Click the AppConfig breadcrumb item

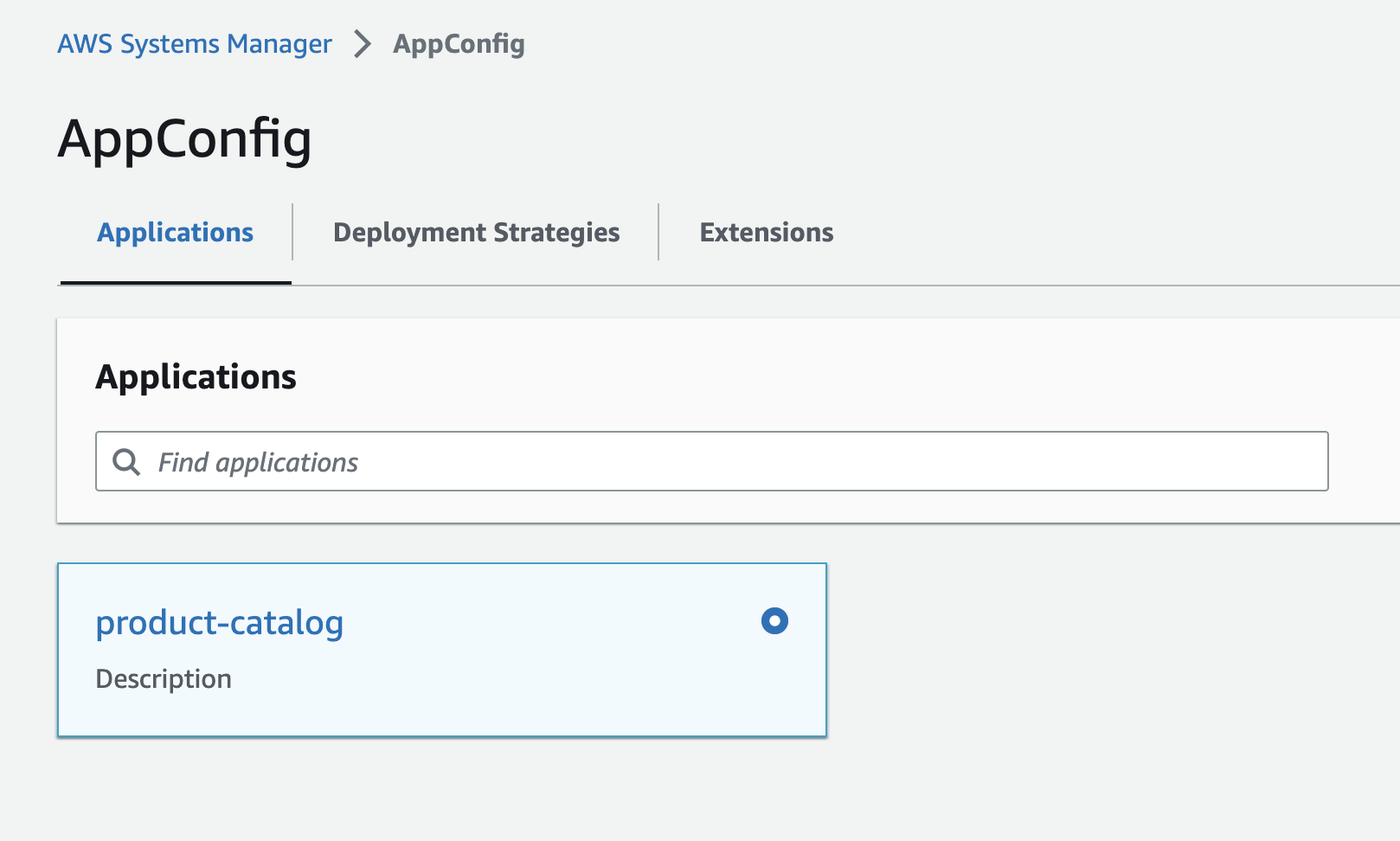tap(459, 44)
